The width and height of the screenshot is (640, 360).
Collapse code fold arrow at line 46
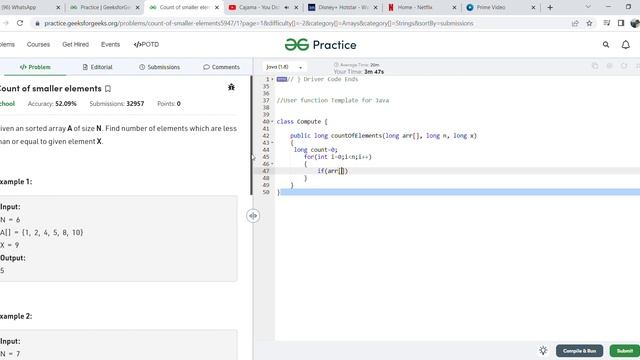coord(272,164)
